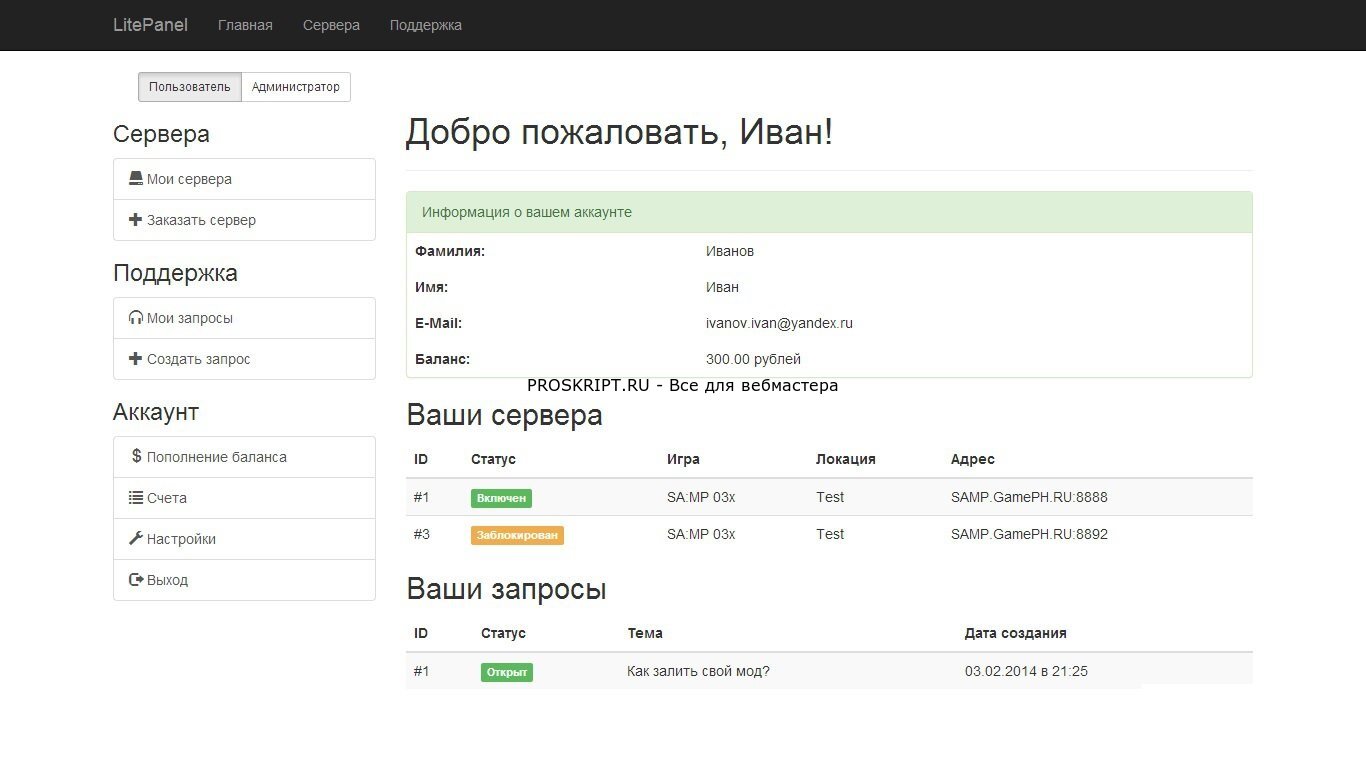
Task: Open Мои запросы sidebar item
Action: click(x=244, y=318)
